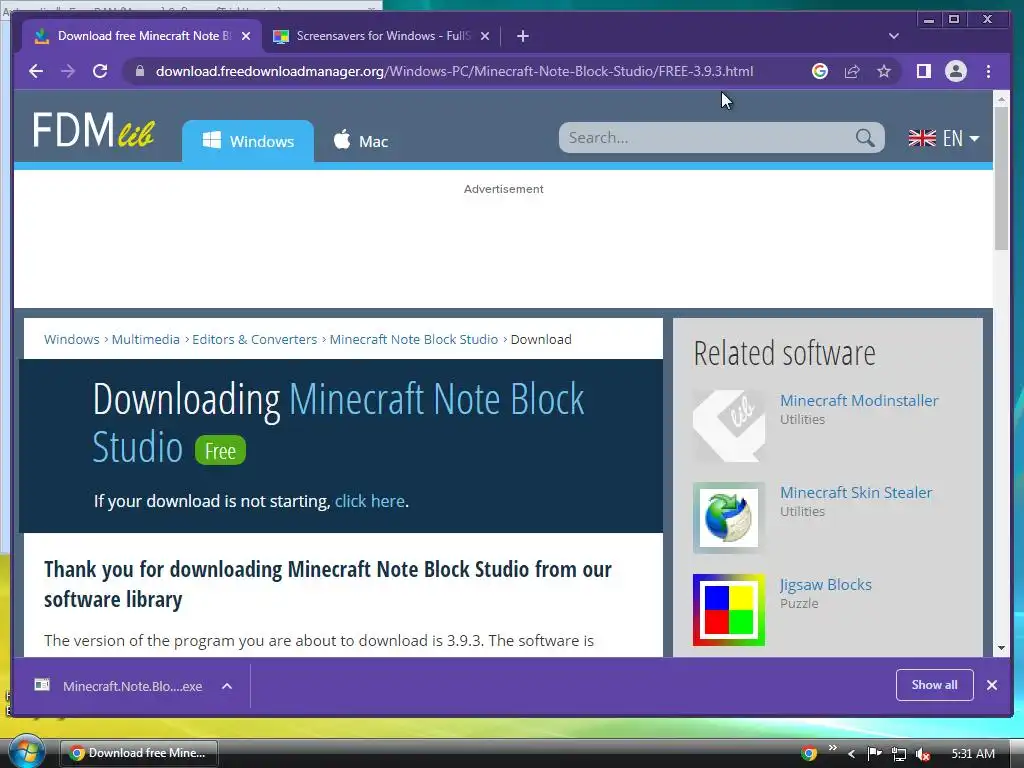Image resolution: width=1024 pixels, height=768 pixels.
Task: Click the scrollbar down arrow
Action: coord(1001,648)
